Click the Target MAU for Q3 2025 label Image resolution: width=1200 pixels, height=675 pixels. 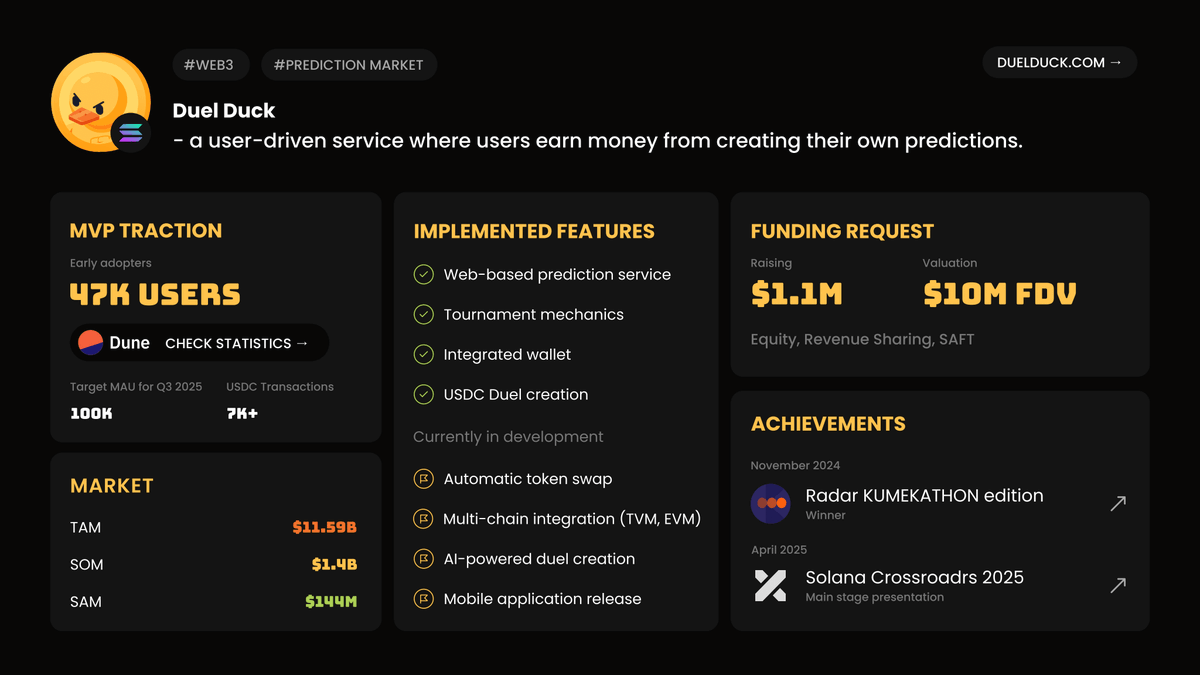[136, 386]
